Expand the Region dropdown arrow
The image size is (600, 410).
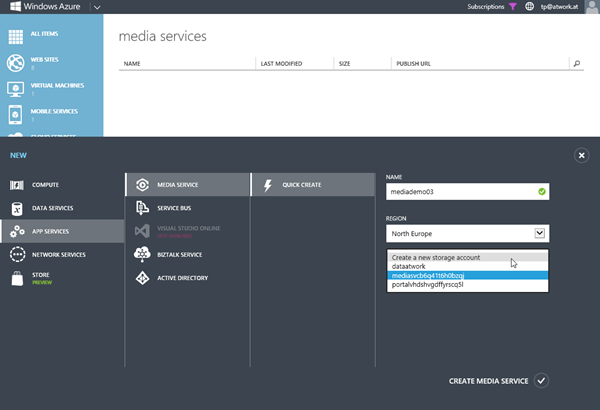pos(539,232)
